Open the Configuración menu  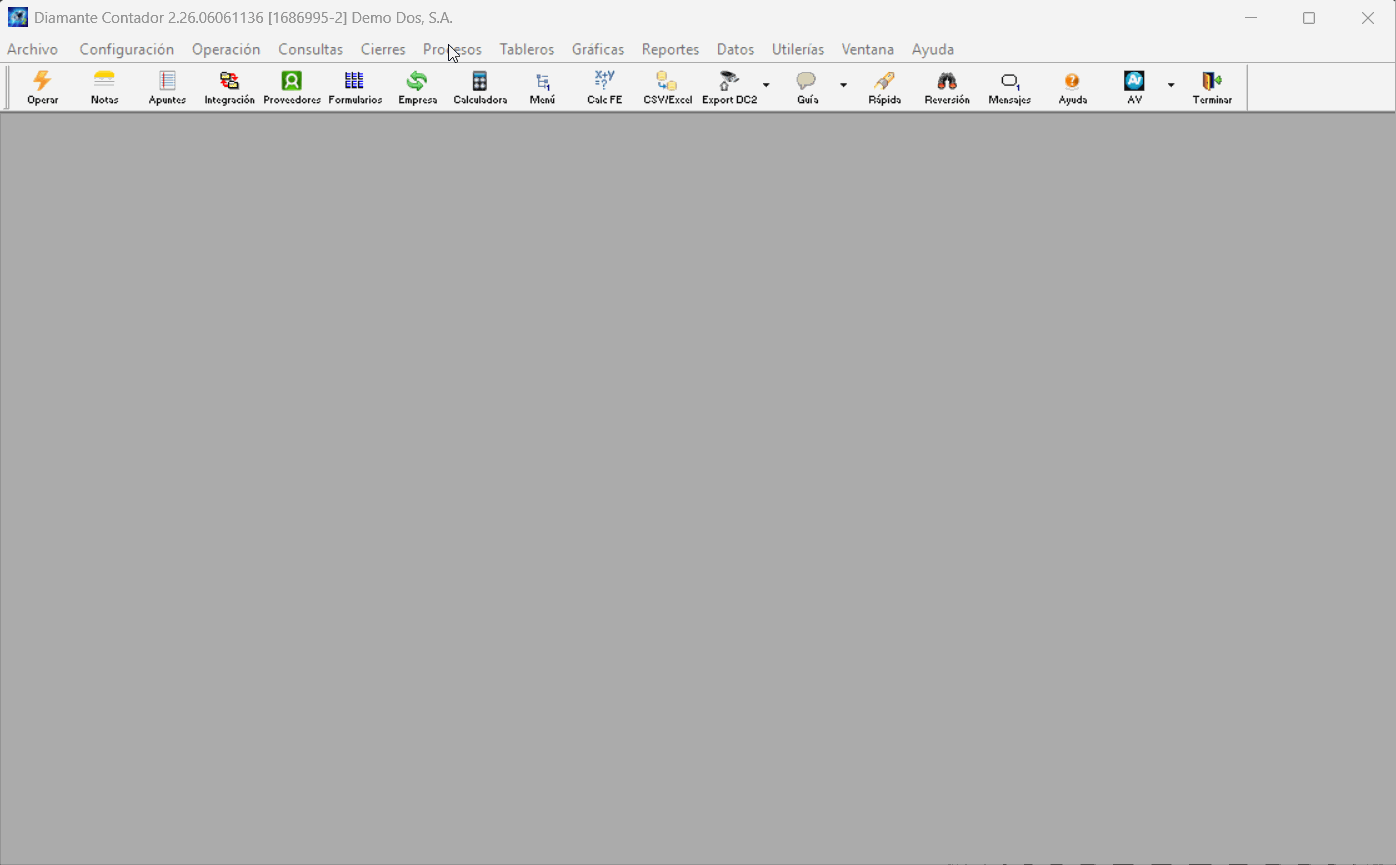[126, 49]
